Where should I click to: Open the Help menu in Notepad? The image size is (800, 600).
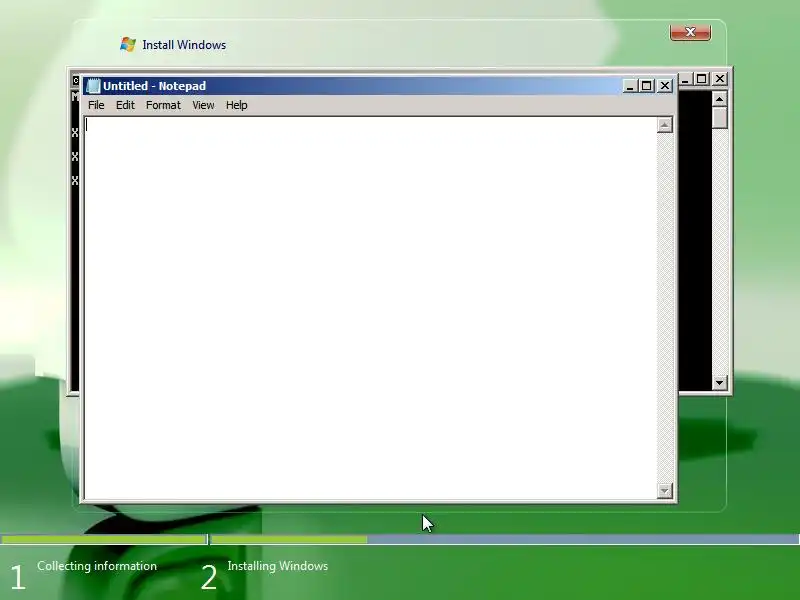point(237,105)
